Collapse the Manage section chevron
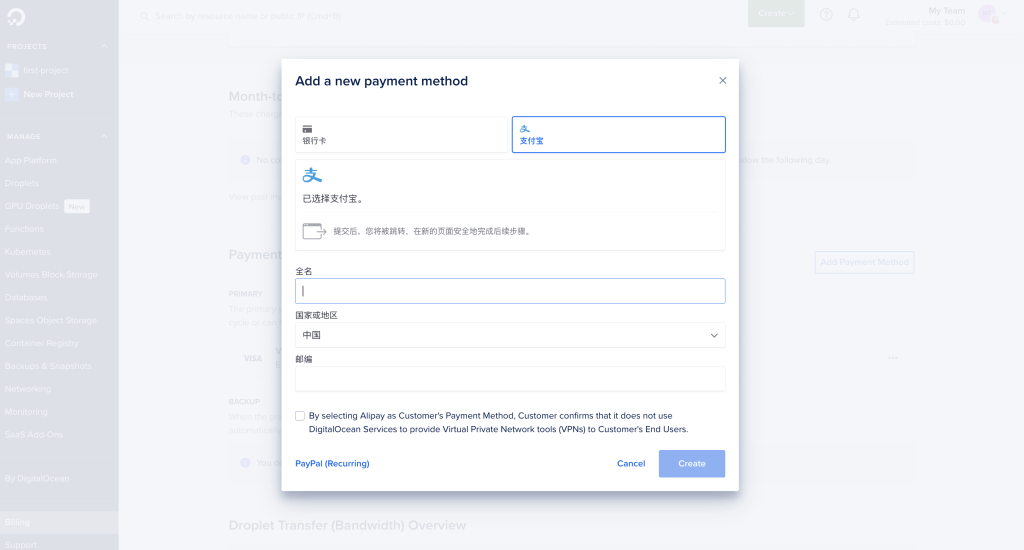This screenshot has height=550, width=1024. tap(104, 137)
